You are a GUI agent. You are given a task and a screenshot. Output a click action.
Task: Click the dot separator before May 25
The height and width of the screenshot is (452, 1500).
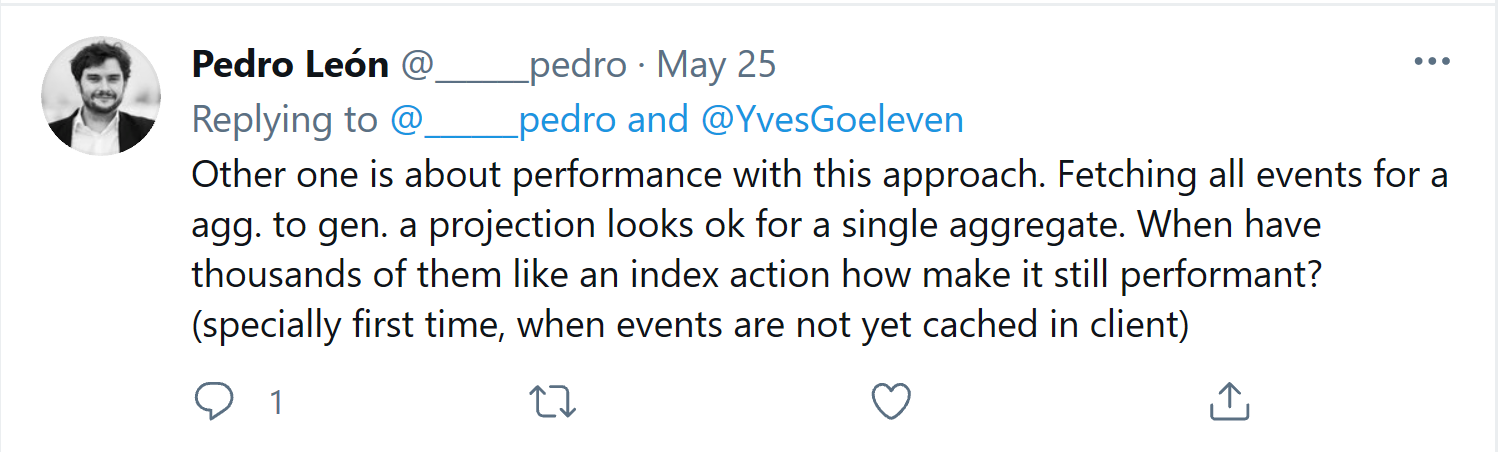point(641,67)
